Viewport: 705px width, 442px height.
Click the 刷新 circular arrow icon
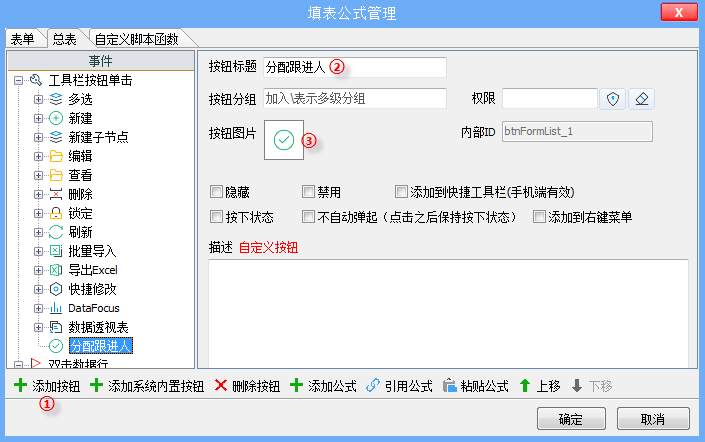coord(56,232)
